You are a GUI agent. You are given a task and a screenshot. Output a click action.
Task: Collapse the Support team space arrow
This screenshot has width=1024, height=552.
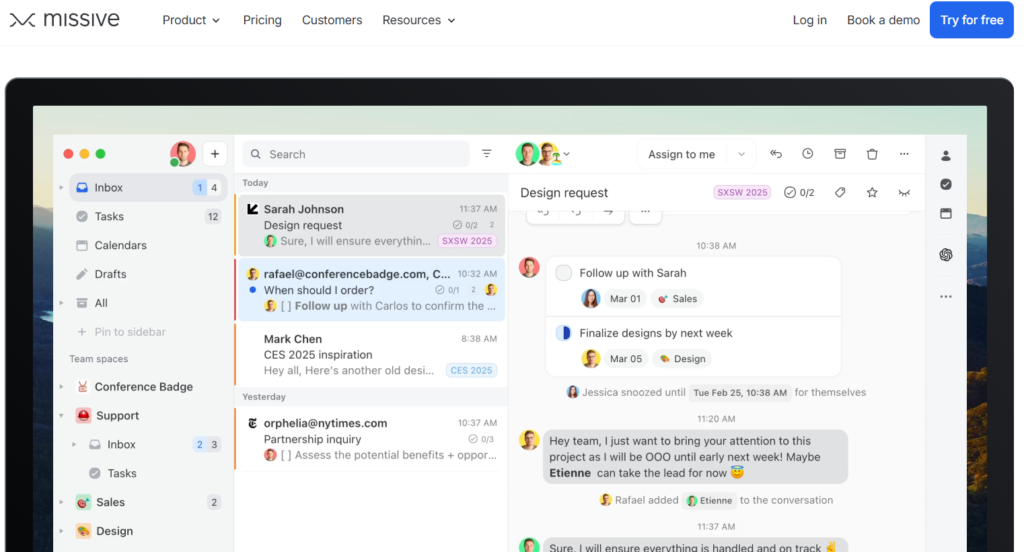61,415
